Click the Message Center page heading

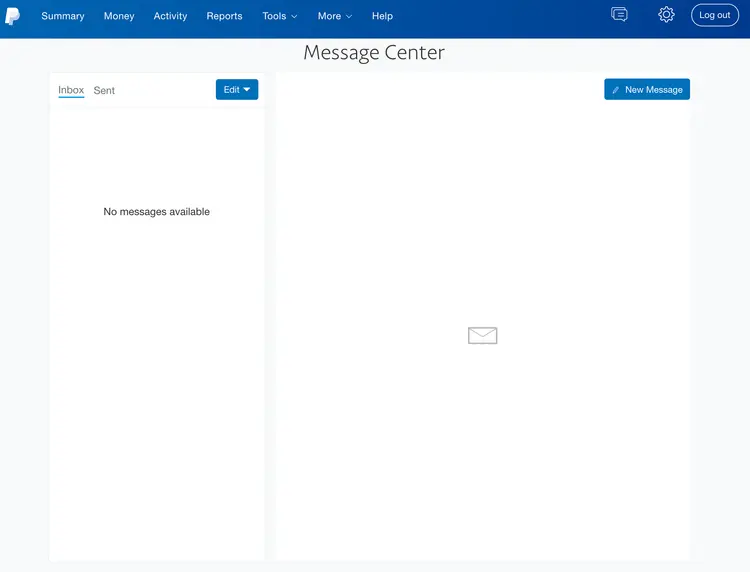point(374,53)
